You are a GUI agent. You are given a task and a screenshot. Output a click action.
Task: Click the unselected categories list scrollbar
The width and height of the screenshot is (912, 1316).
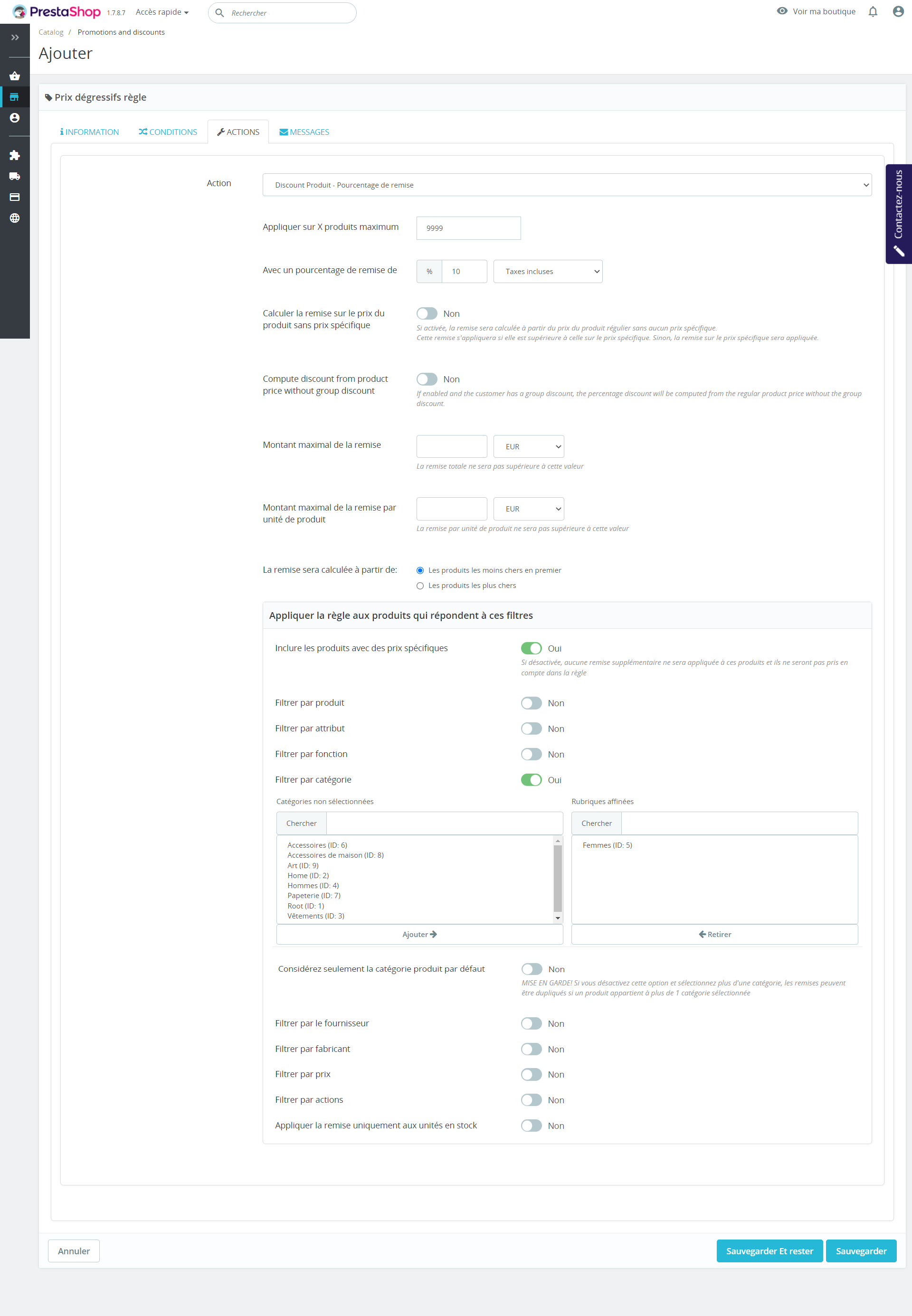tap(558, 879)
